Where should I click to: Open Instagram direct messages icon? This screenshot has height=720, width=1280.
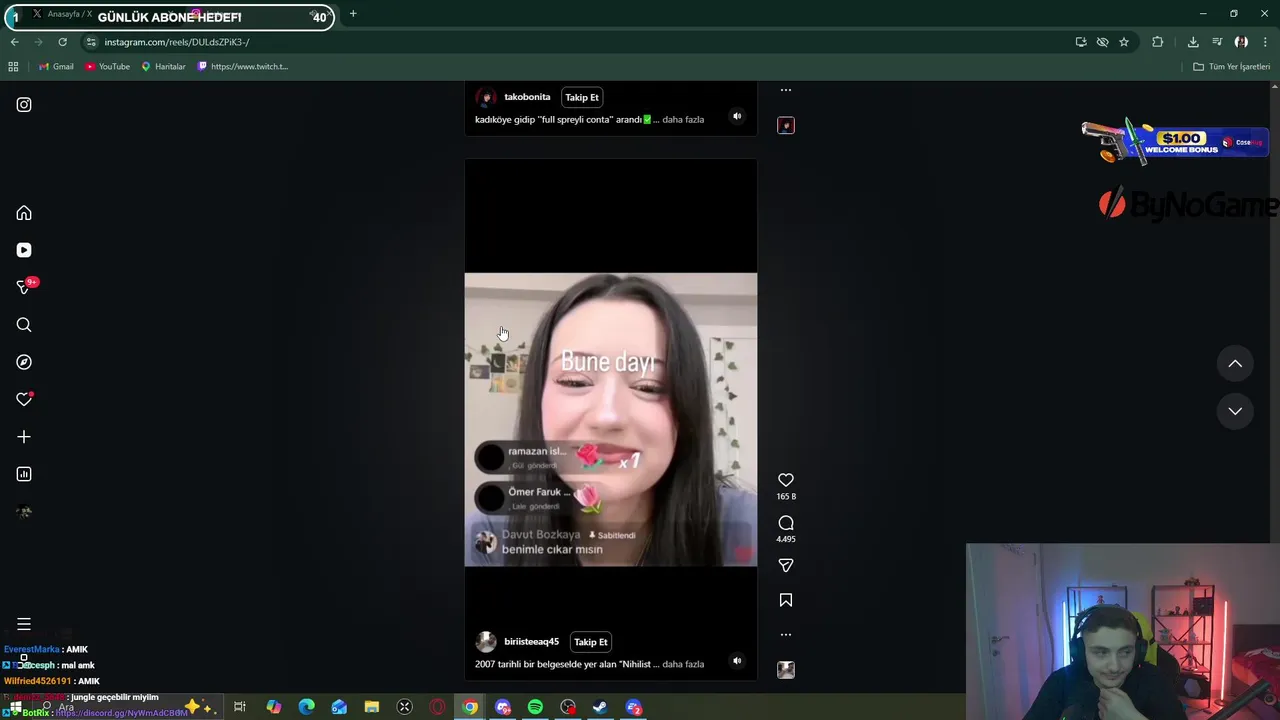pos(24,287)
